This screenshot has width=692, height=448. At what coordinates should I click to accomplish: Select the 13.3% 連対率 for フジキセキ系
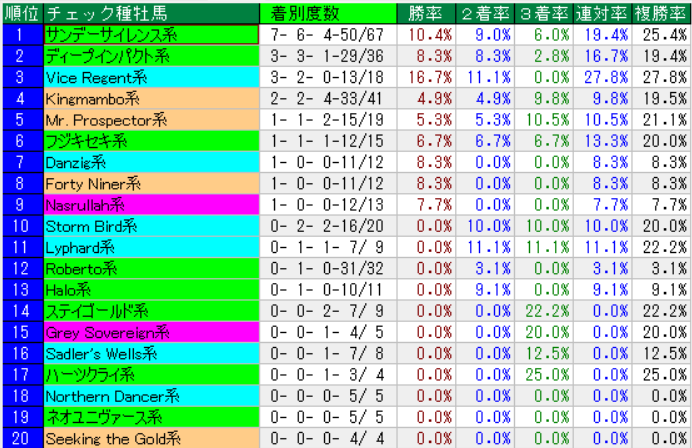click(606, 141)
